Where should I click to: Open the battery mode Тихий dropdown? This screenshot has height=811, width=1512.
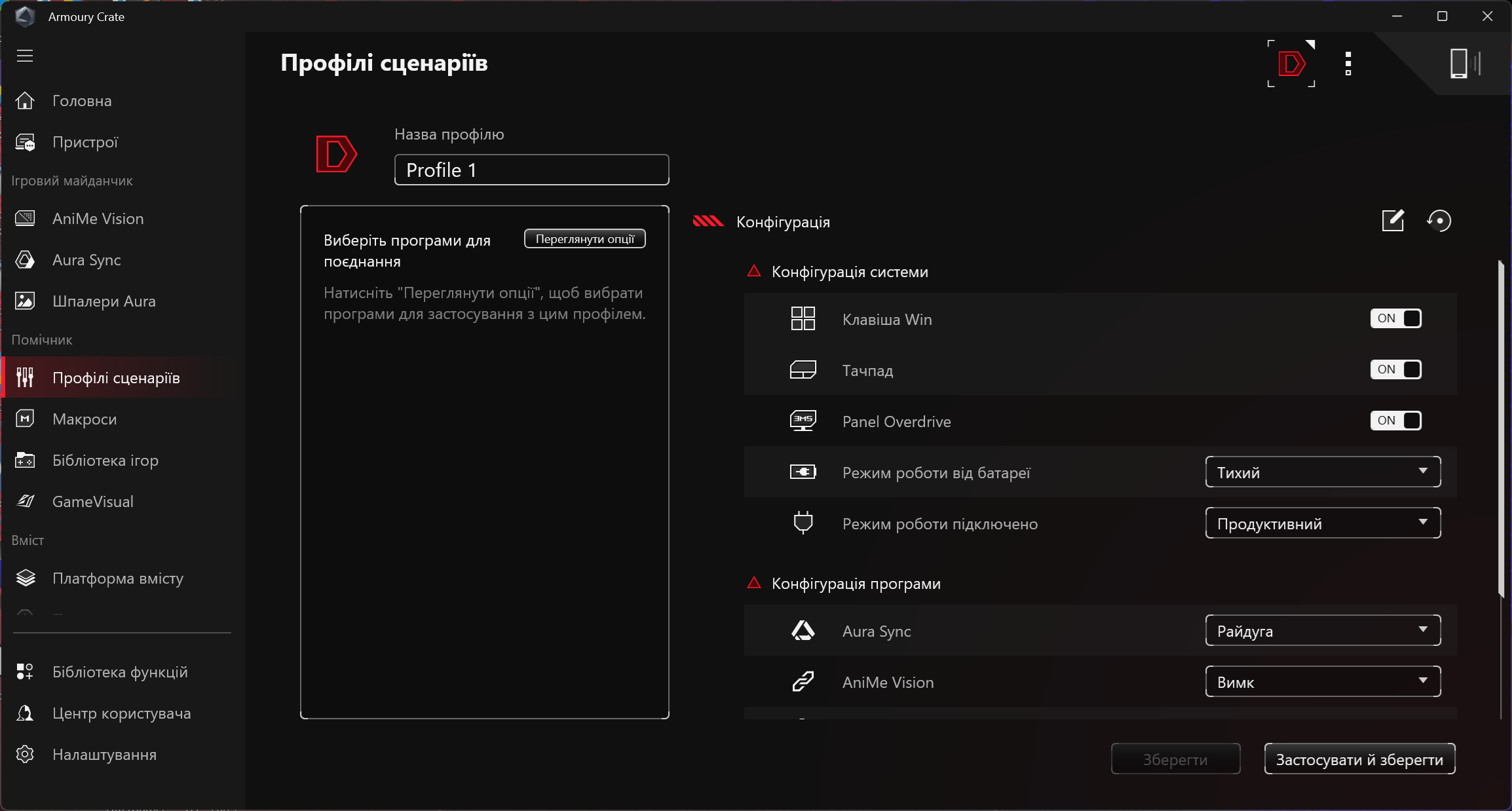tap(1322, 472)
